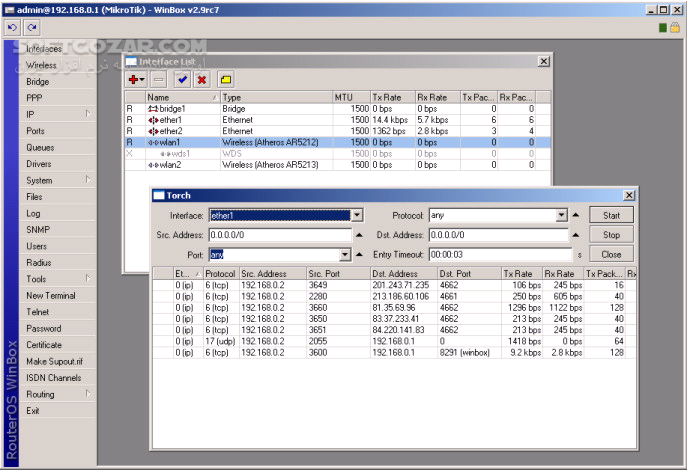Image resolution: width=688 pixels, height=470 pixels.
Task: Open the Tools submenu
Action: [x=57, y=279]
